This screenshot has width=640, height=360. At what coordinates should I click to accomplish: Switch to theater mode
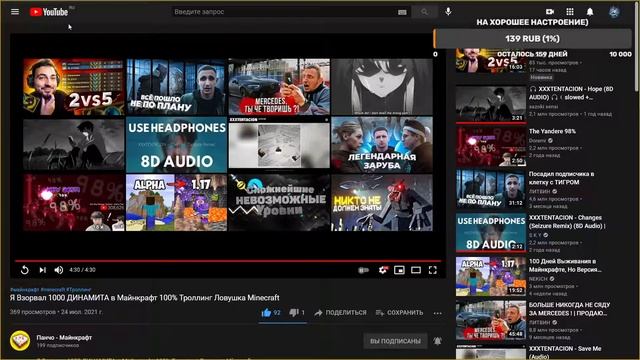coord(416,270)
